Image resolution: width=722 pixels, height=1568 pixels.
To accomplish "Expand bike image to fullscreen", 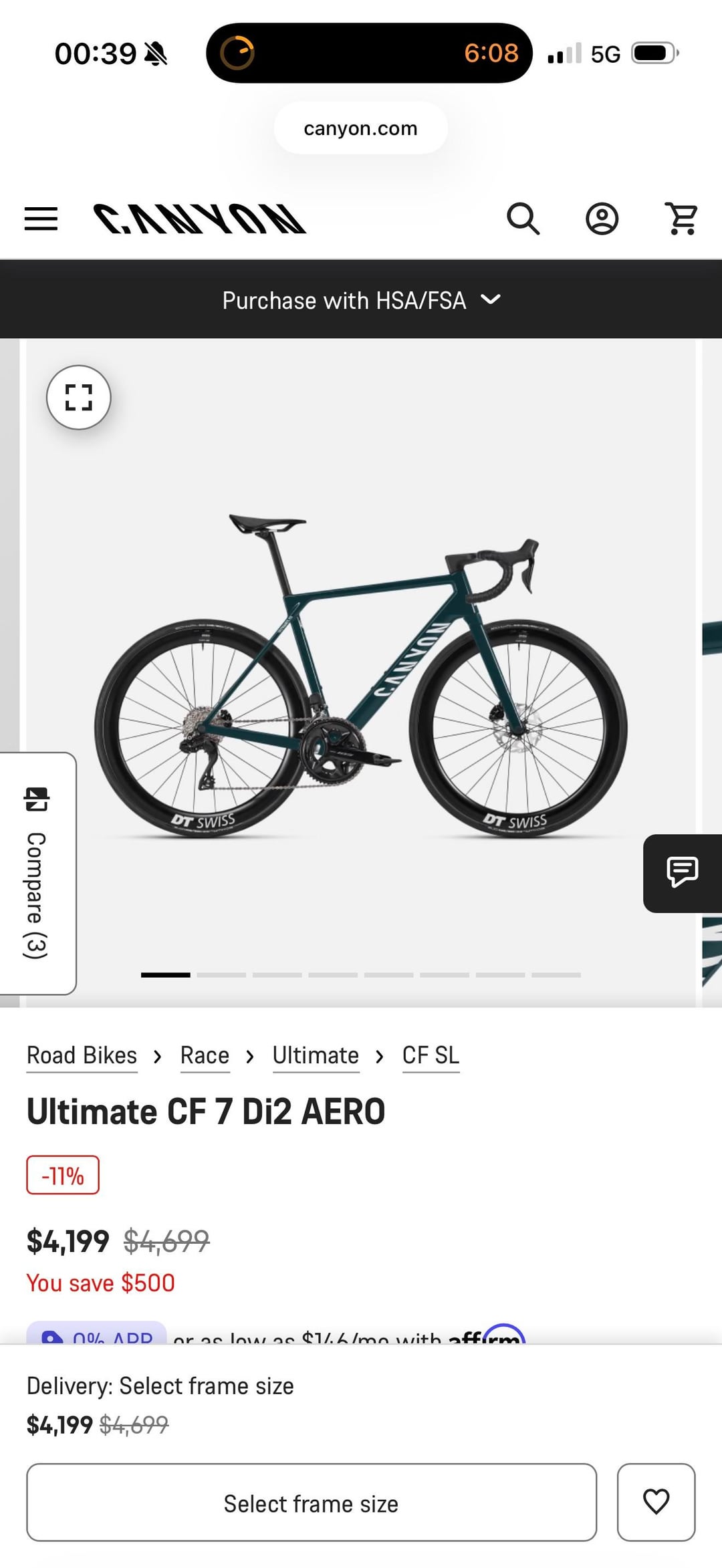I will [x=79, y=397].
